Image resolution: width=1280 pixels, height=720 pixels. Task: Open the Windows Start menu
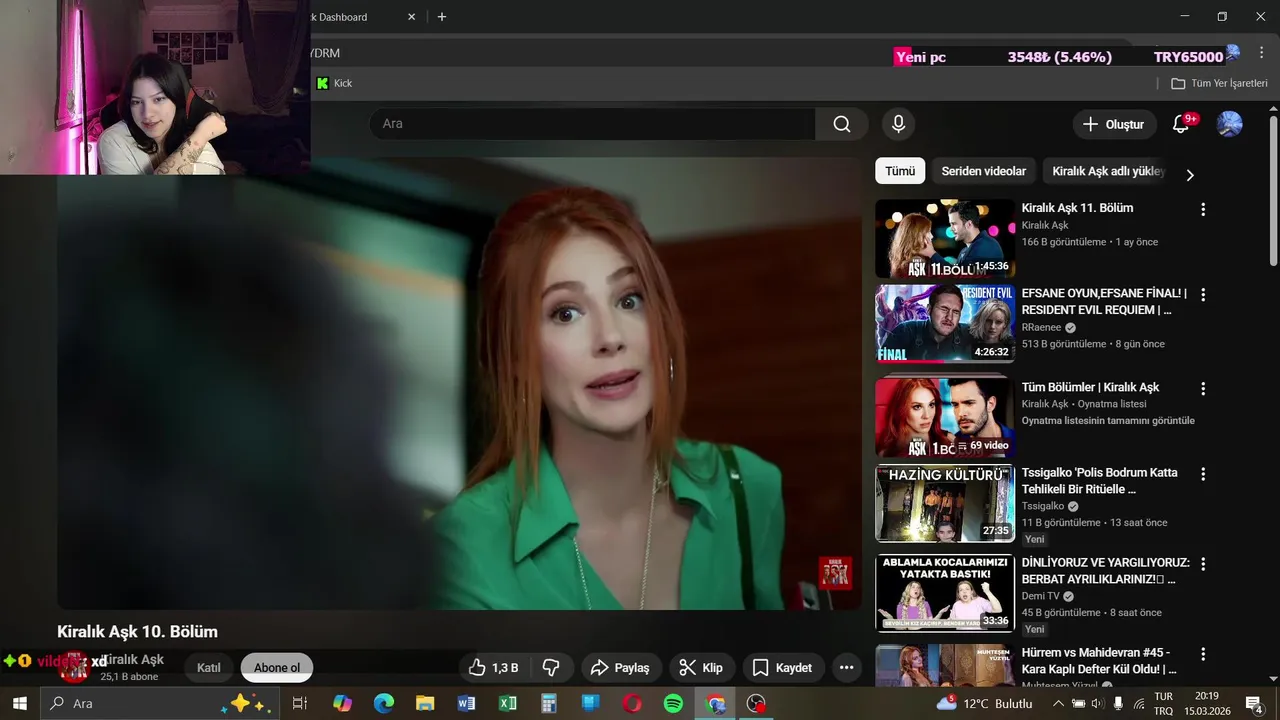(19, 703)
